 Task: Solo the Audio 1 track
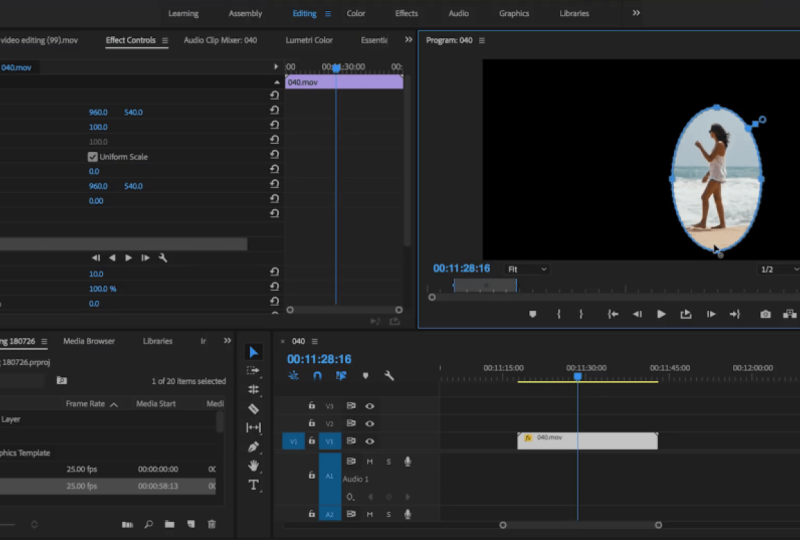389,462
